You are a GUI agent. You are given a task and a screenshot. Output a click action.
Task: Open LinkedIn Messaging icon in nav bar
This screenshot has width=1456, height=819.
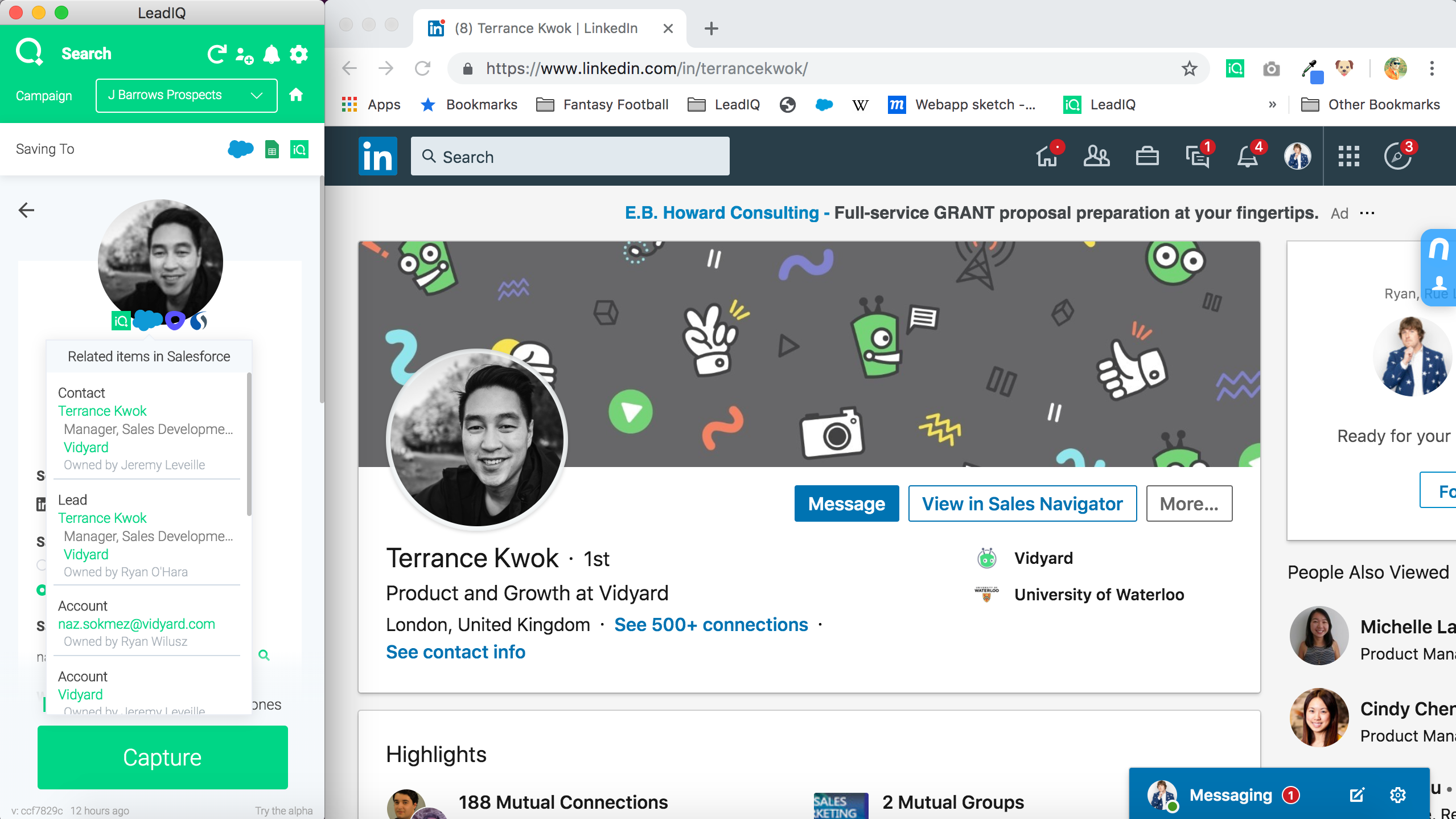[x=1197, y=156]
